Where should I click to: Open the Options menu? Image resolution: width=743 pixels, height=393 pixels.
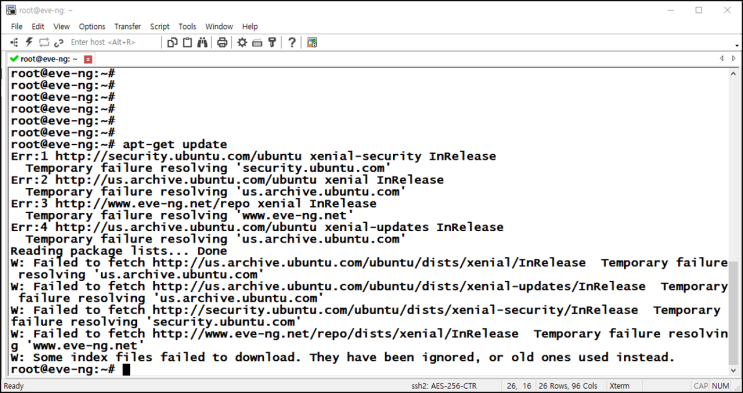point(92,27)
